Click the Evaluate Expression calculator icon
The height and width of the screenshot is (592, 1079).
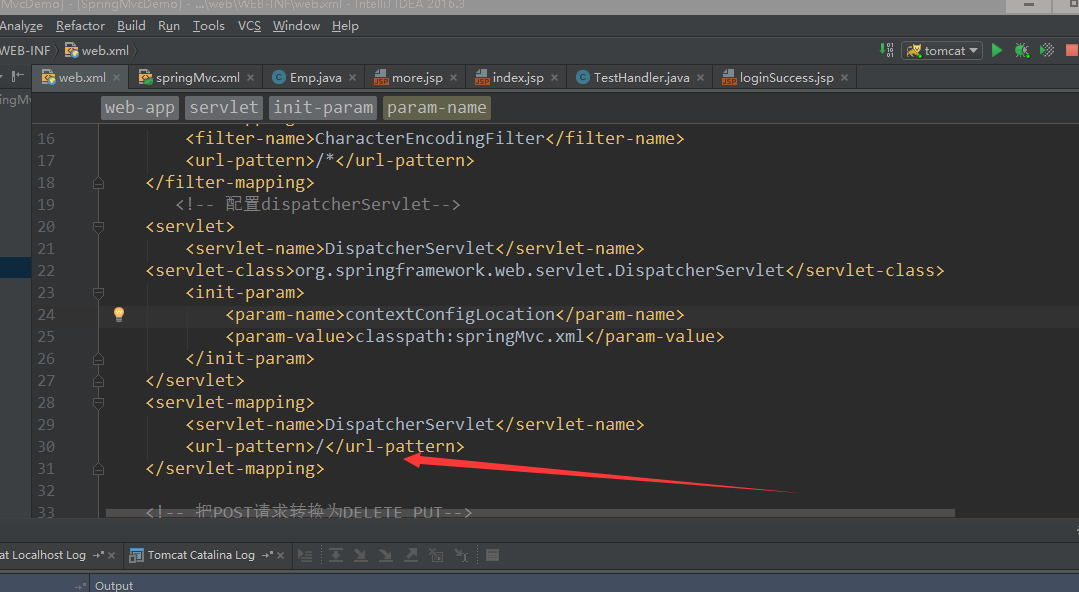coord(492,556)
